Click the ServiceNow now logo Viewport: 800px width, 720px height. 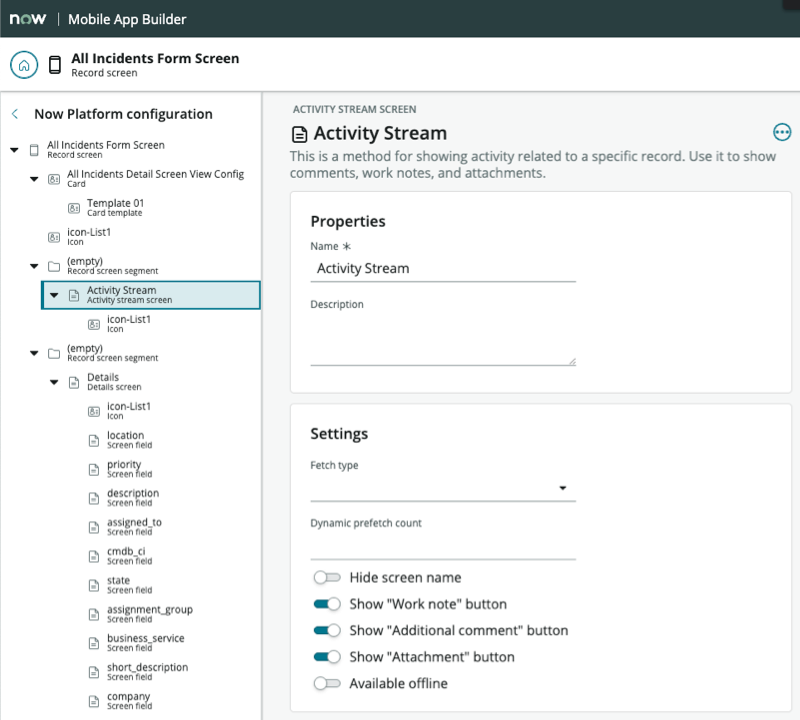(x=28, y=19)
